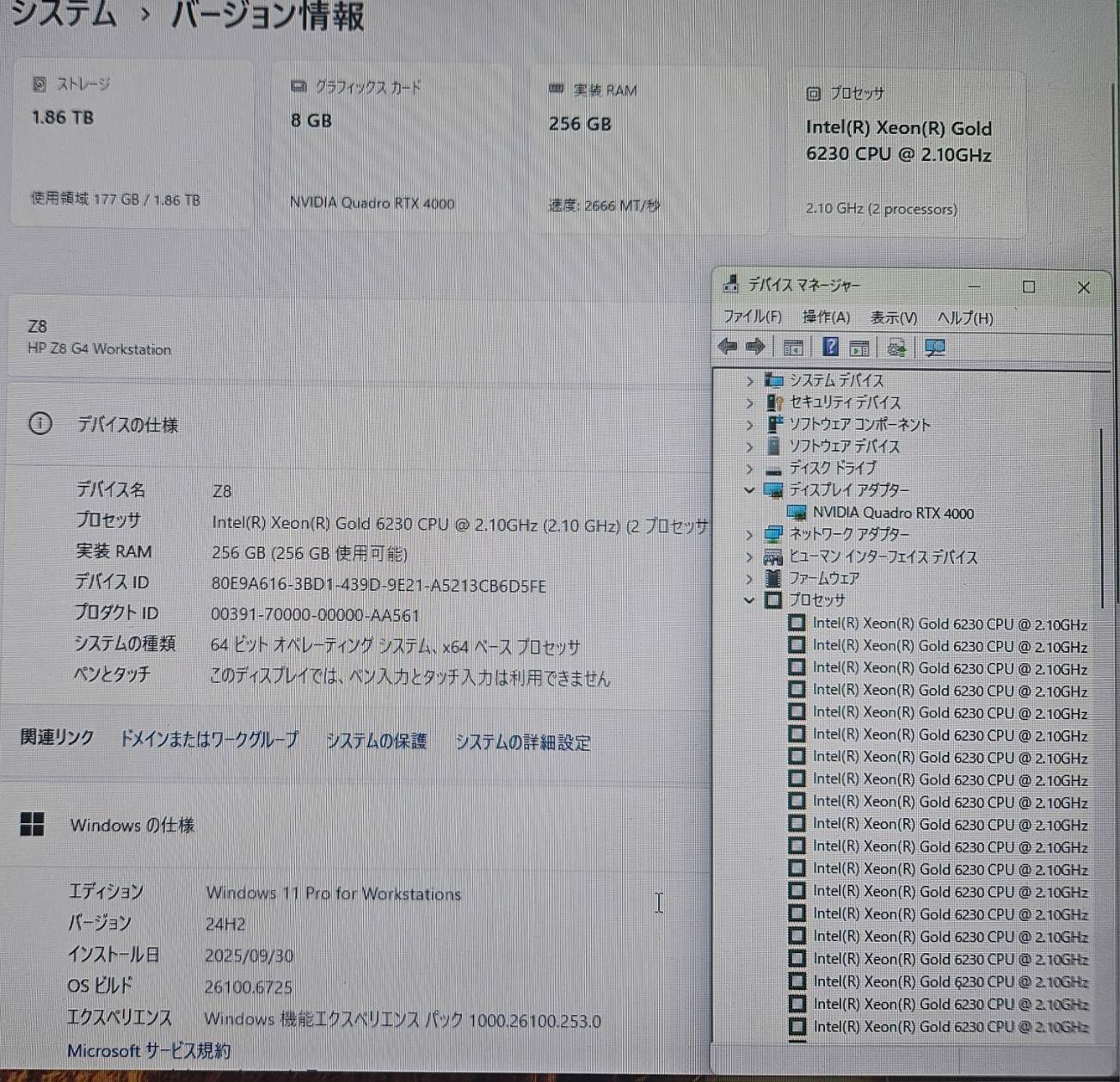Viewport: 1120px width, 1082px height.
Task: Select the first Intel Xeon Gold 6230 processor entry
Action: click(949, 623)
